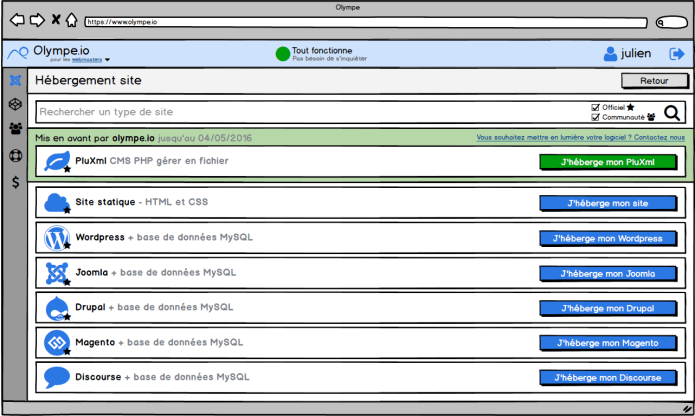Viewport: 695px width, 416px height.
Task: Click the Drupal drop logo icon
Action: point(57,308)
